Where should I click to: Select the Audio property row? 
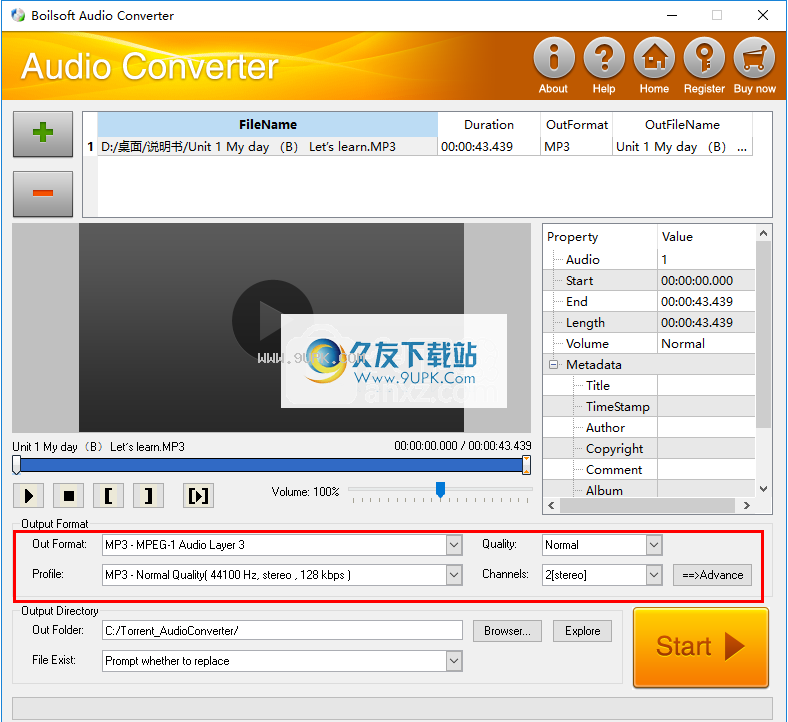point(649,259)
